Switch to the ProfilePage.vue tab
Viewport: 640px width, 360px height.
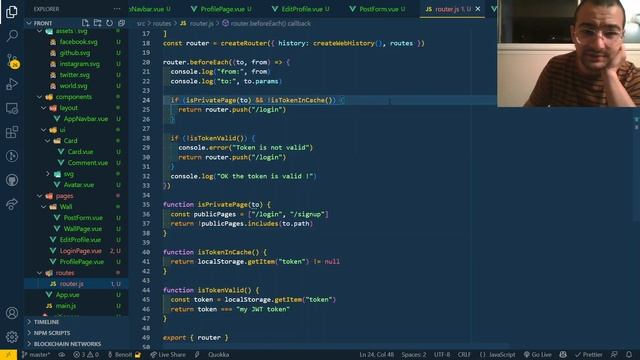[x=221, y=9]
